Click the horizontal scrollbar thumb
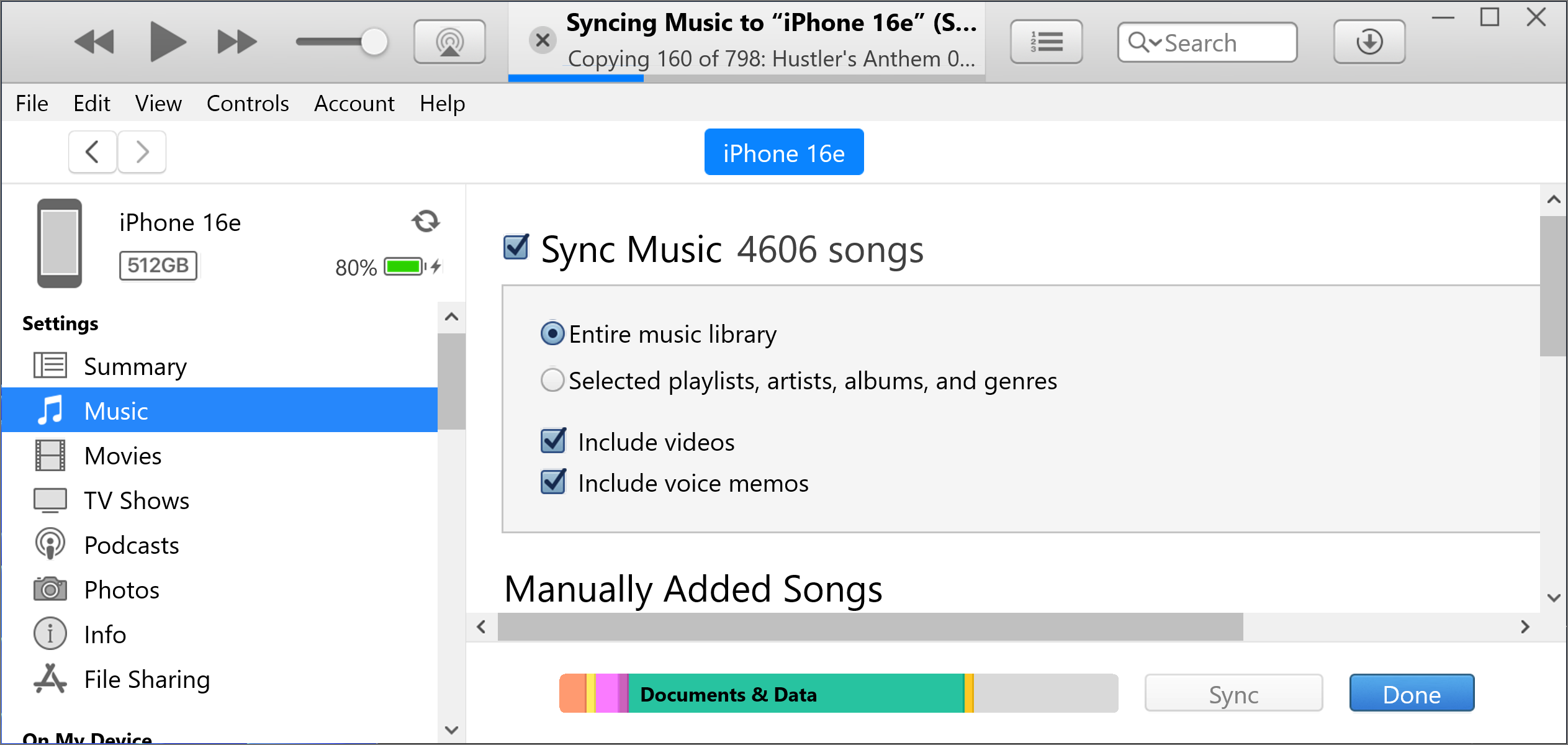 [870, 627]
